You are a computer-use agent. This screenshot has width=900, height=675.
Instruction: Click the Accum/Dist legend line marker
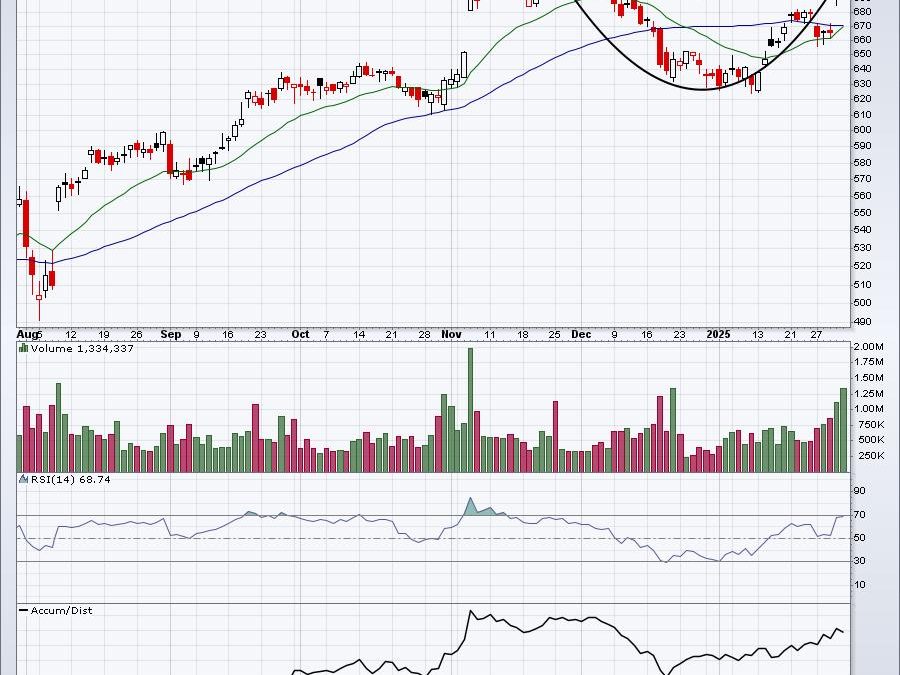click(24, 610)
